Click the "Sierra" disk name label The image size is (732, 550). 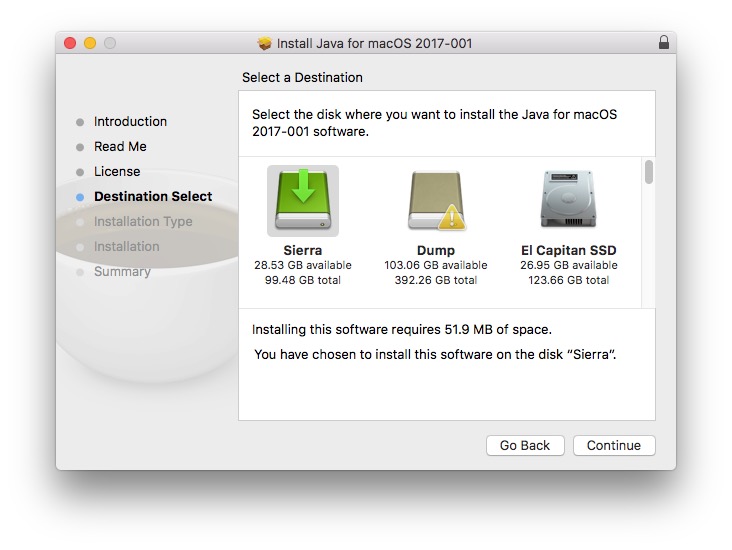303,250
